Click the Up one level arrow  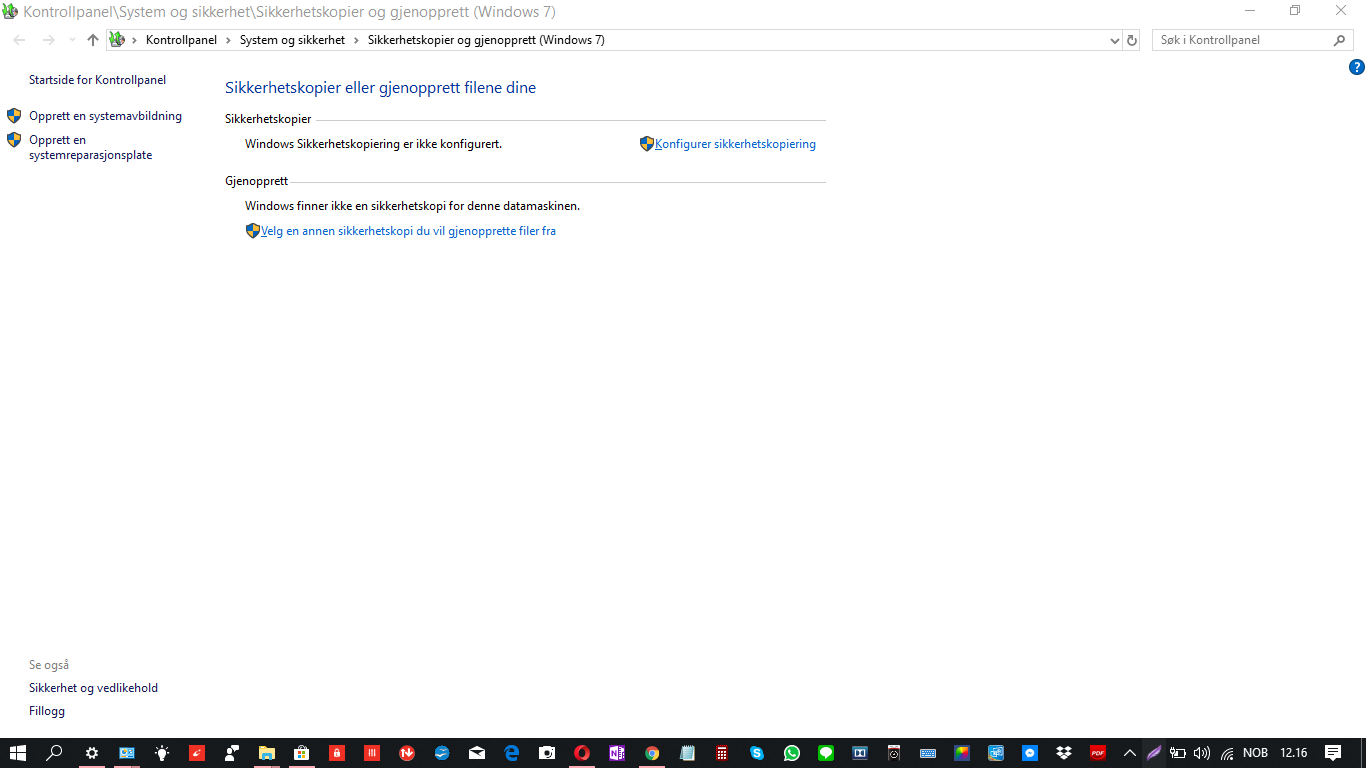(93, 40)
